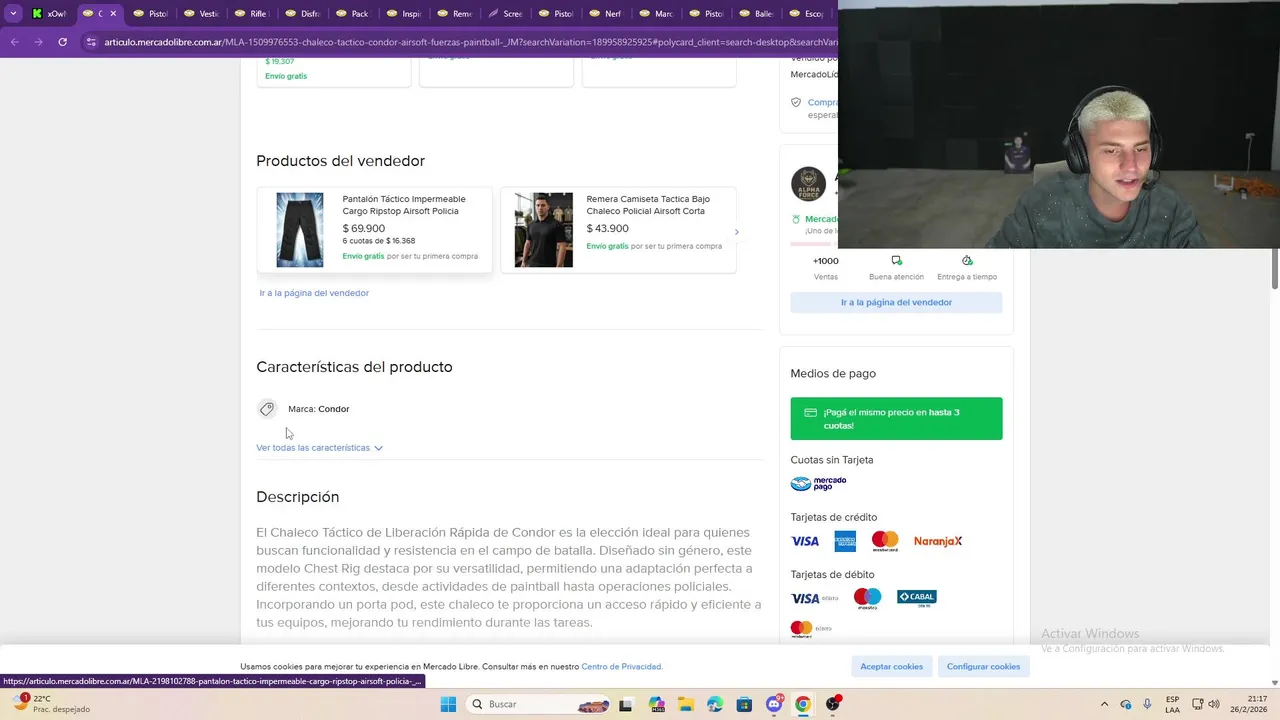Open Microsoft Edge from the taskbar
Screen dimensions: 1280x720
(715, 704)
